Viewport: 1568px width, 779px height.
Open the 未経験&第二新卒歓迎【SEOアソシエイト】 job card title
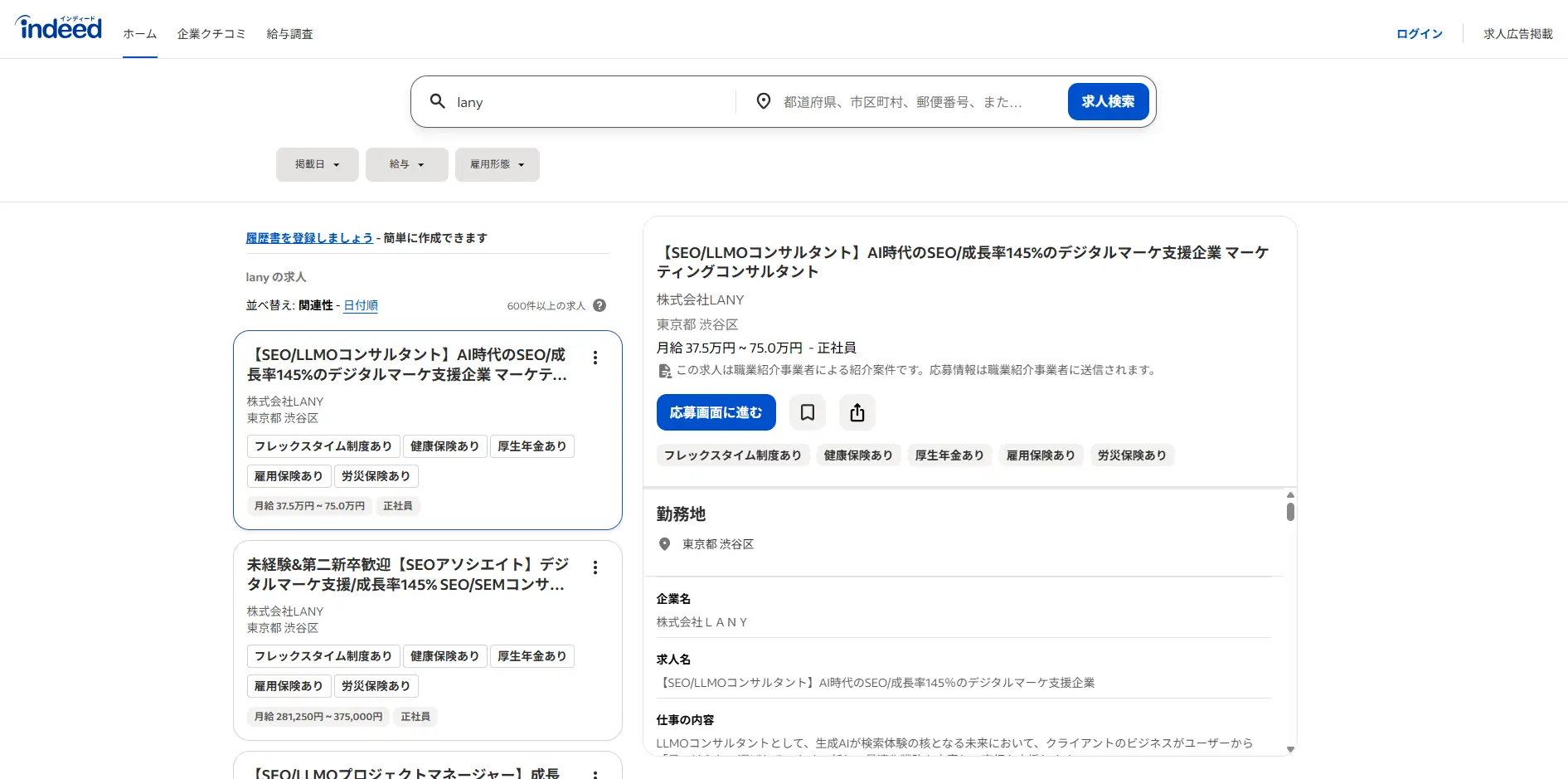407,574
